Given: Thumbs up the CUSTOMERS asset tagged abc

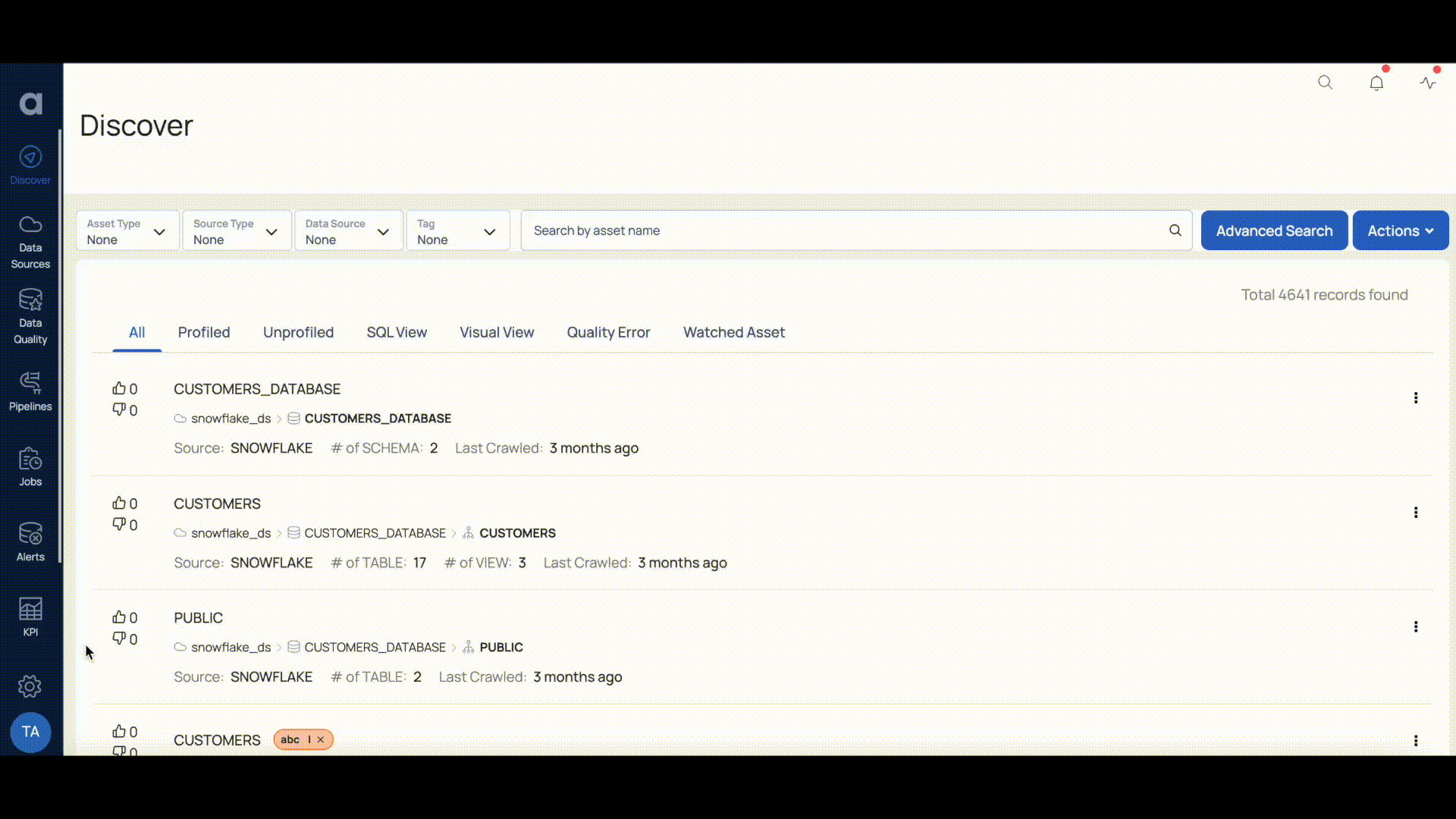Looking at the screenshot, I should point(119,731).
